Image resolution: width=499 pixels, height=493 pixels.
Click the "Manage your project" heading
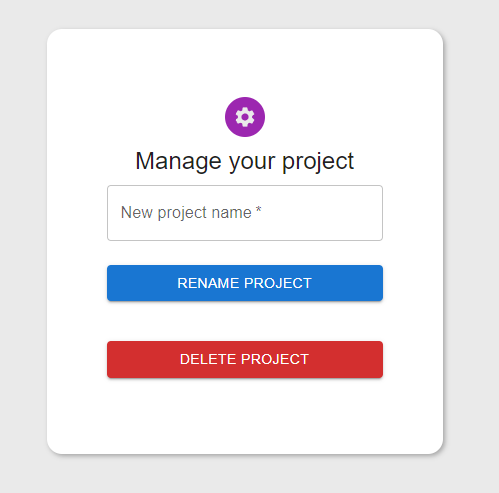click(x=245, y=162)
